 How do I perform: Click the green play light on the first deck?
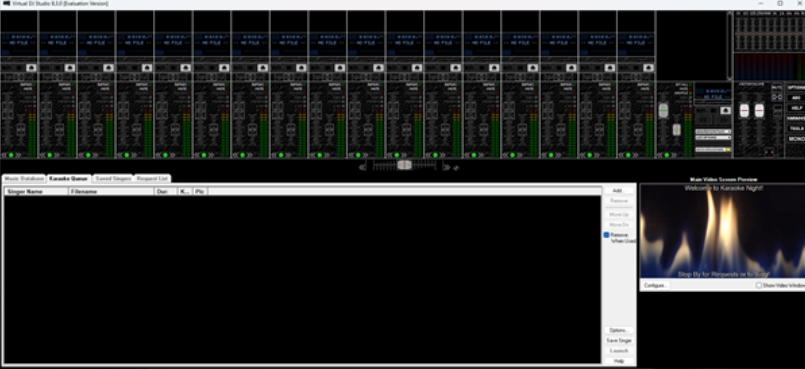point(11,154)
